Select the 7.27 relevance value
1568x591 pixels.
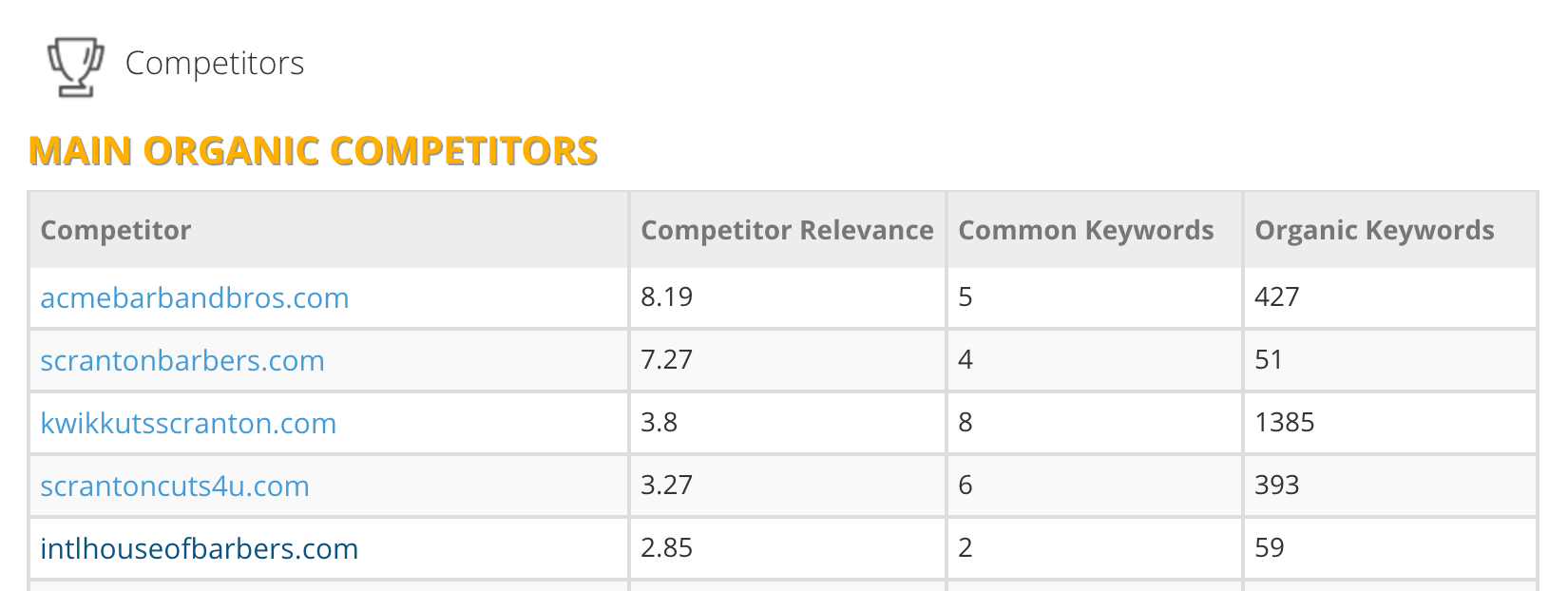(x=667, y=360)
